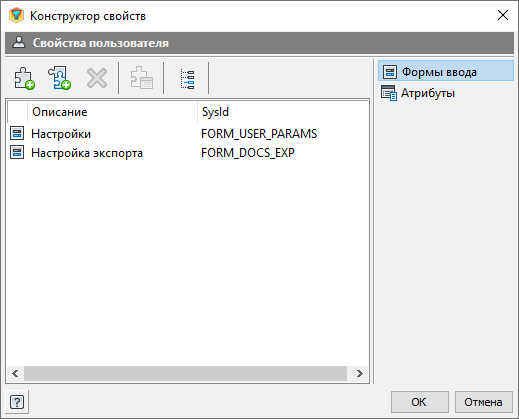Close the Конструктор свойств dialog
The width and height of the screenshot is (519, 419).
point(503,15)
